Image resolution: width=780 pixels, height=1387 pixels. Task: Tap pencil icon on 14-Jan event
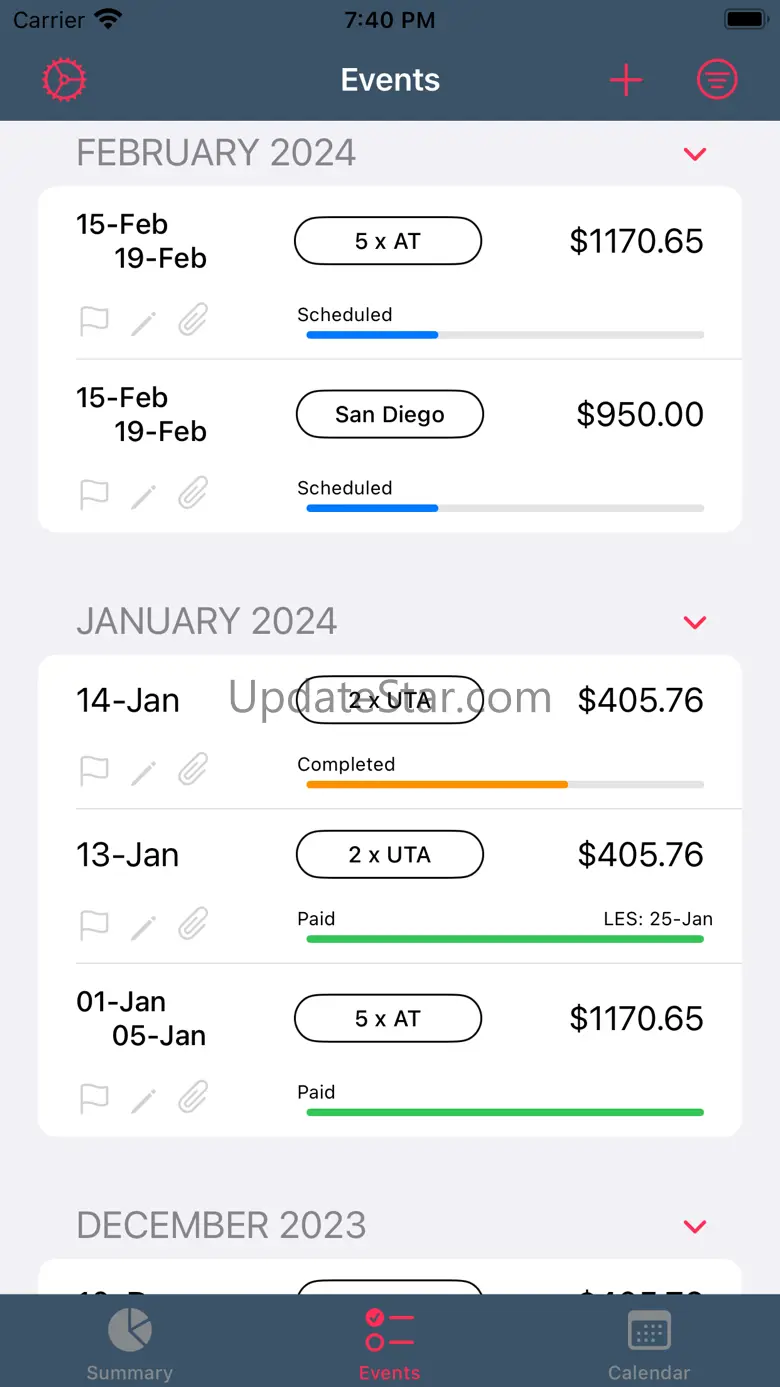click(x=144, y=772)
